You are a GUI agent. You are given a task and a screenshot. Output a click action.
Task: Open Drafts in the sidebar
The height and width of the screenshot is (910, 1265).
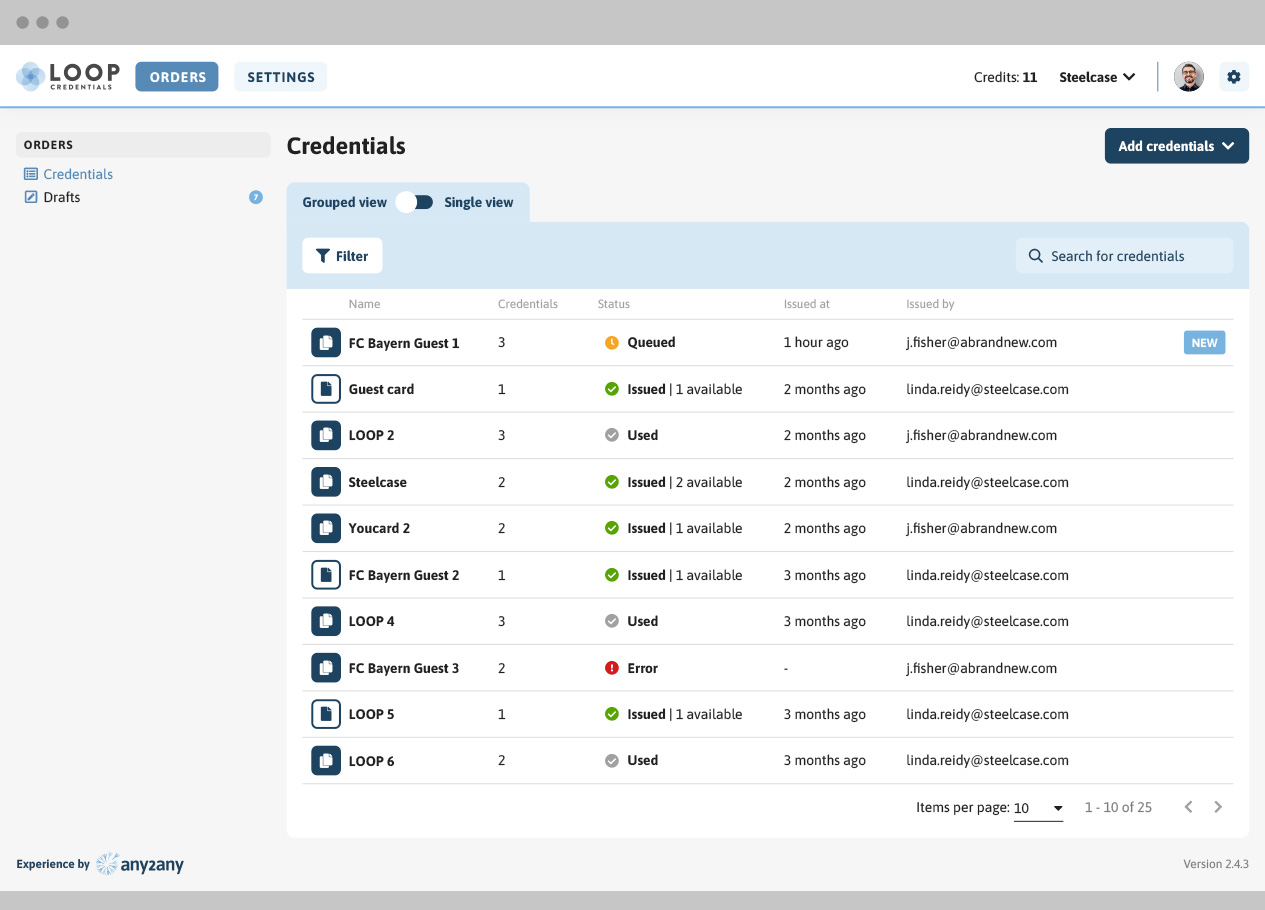tap(61, 197)
